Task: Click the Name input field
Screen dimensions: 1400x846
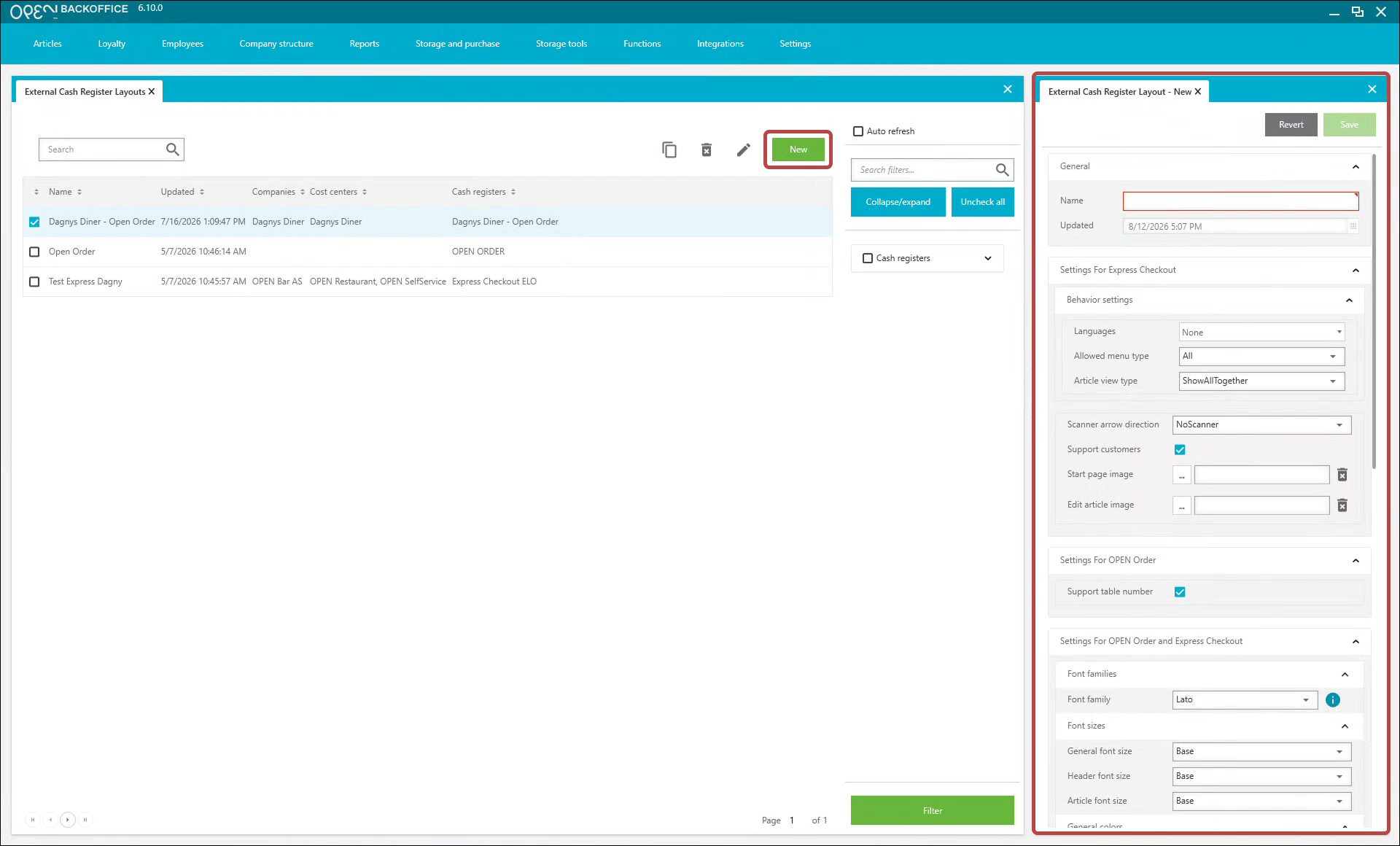Action: (x=1241, y=201)
